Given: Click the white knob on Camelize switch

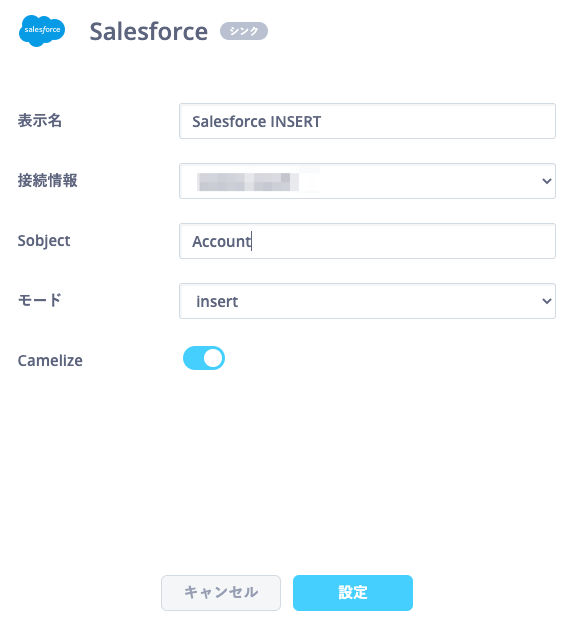Looking at the screenshot, I should [x=213, y=358].
